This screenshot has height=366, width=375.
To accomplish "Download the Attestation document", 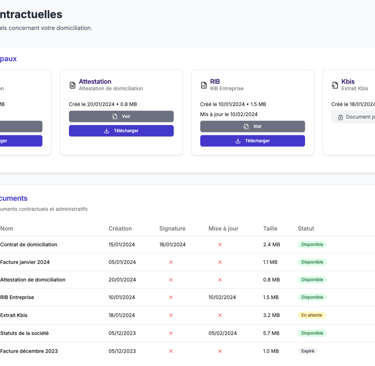I will (x=121, y=131).
